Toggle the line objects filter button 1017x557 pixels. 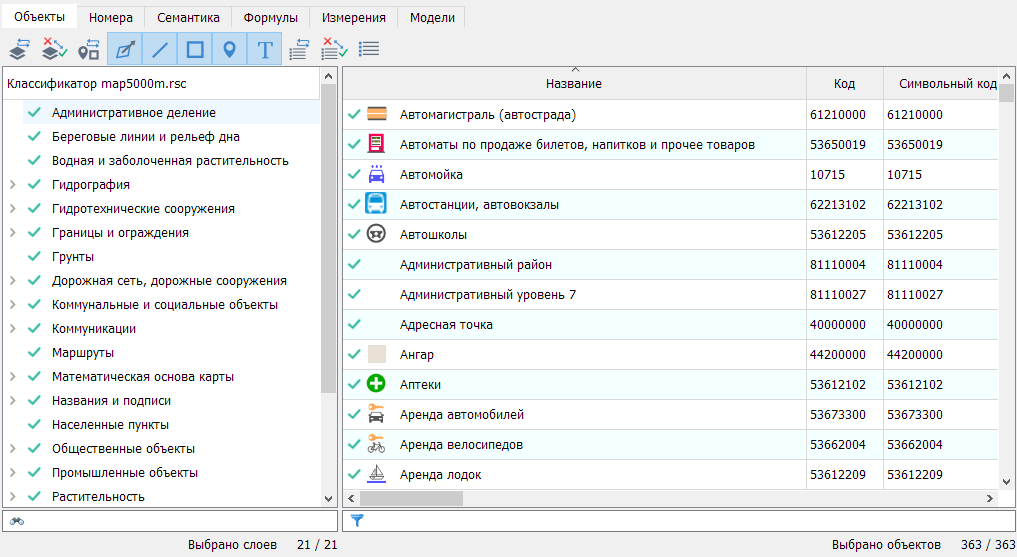click(x=160, y=49)
